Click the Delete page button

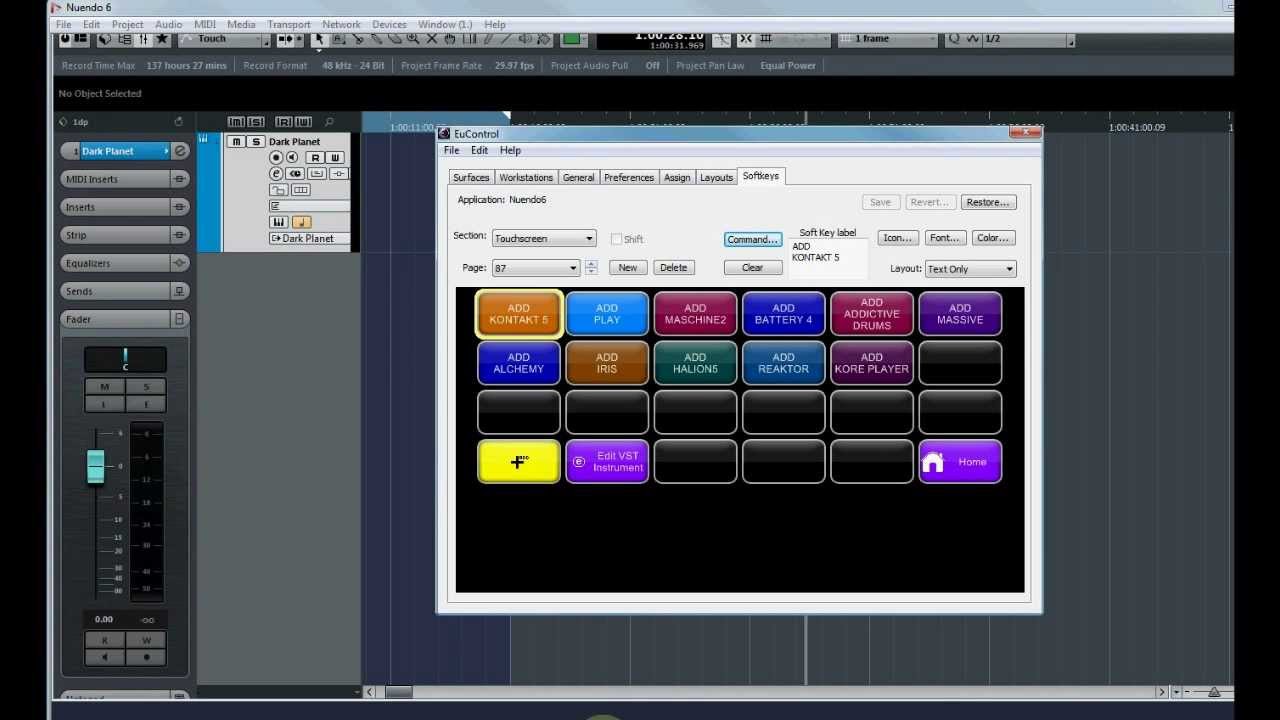[674, 268]
